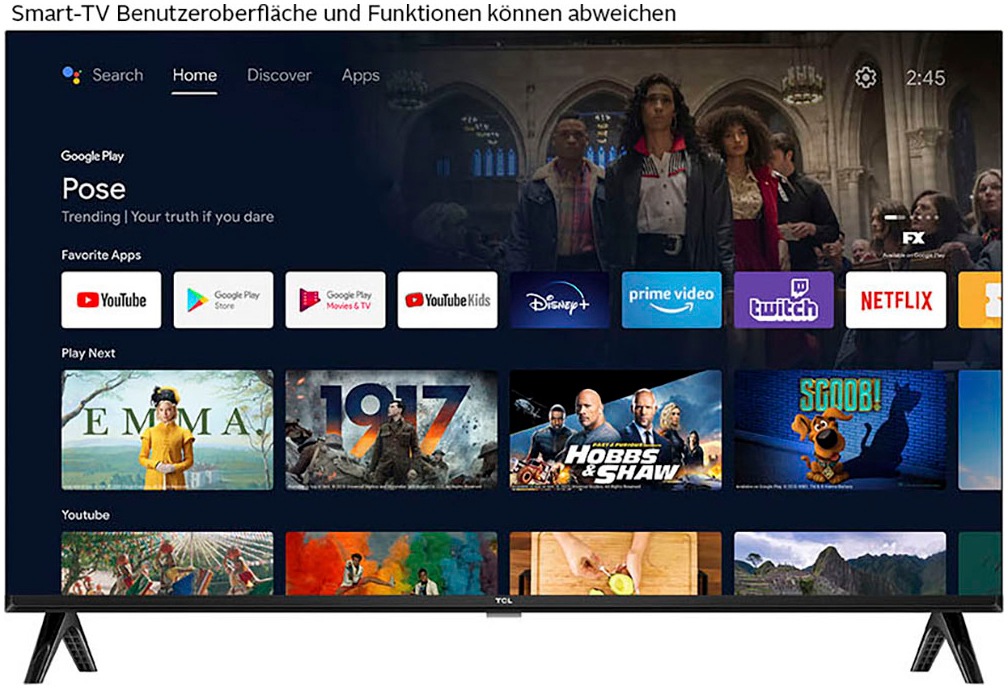The width and height of the screenshot is (1008, 689).
Task: Play the Emma movie thumbnail
Action: pos(167,430)
